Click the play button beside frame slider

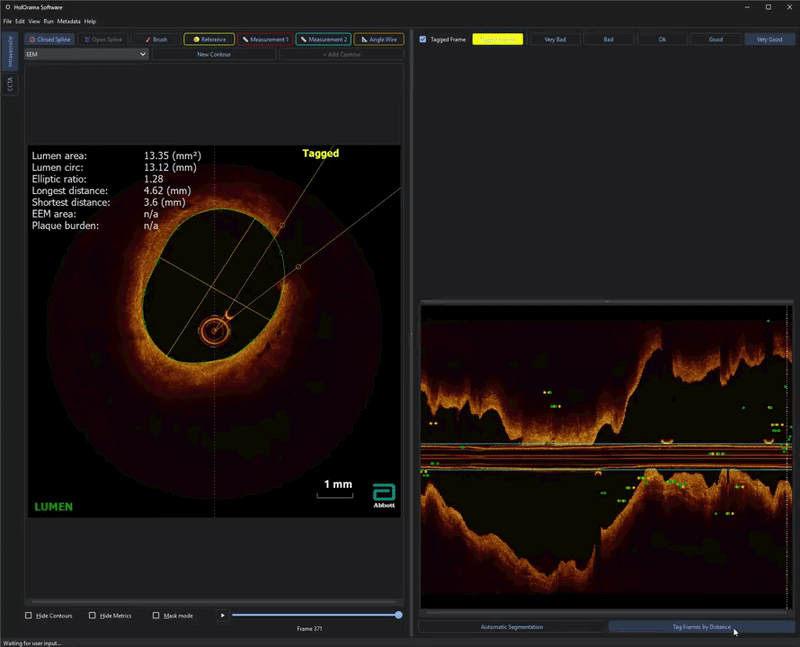click(x=222, y=615)
